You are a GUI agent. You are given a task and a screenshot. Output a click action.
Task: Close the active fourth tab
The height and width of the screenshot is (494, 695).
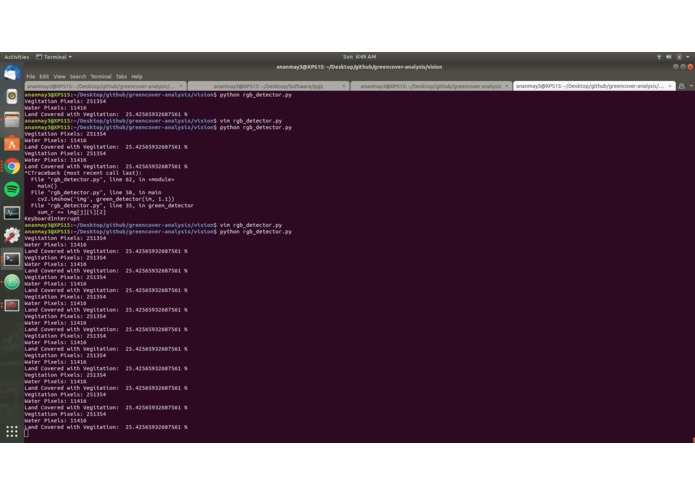[670, 86]
